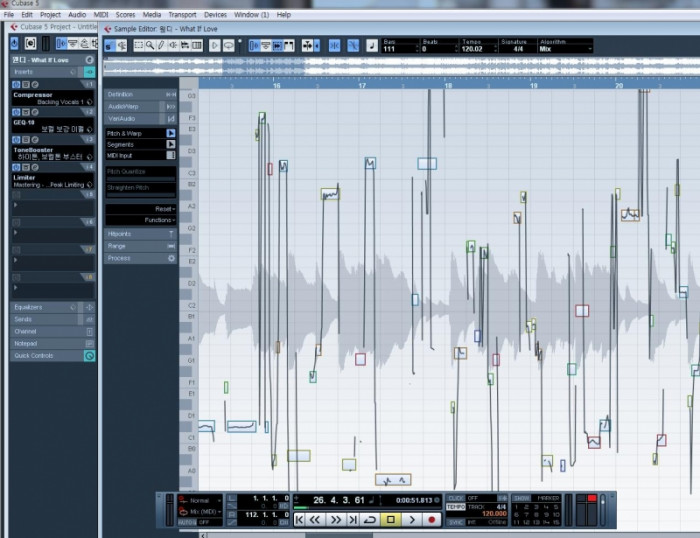
Task: Select the zoom magnifier tool in Sample Editor
Action: coord(147,46)
